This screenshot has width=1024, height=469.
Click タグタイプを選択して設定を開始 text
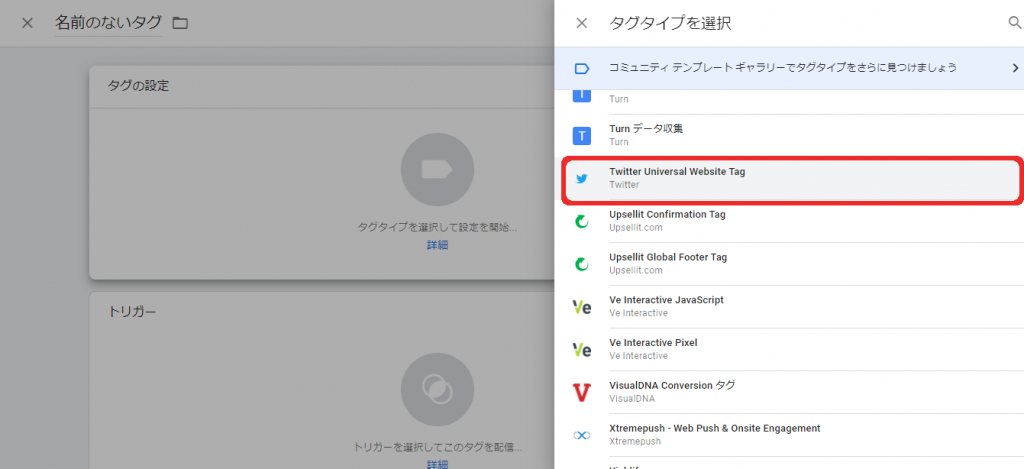(x=437, y=228)
